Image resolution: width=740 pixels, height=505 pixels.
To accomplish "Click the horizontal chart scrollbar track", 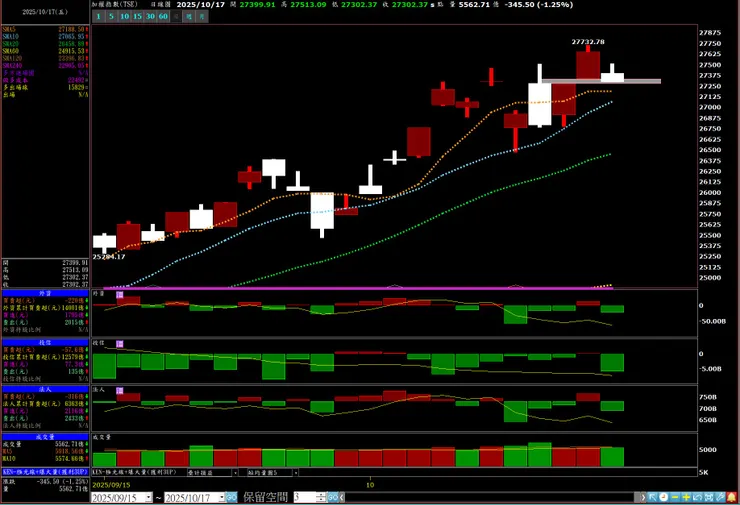I will point(492,497).
